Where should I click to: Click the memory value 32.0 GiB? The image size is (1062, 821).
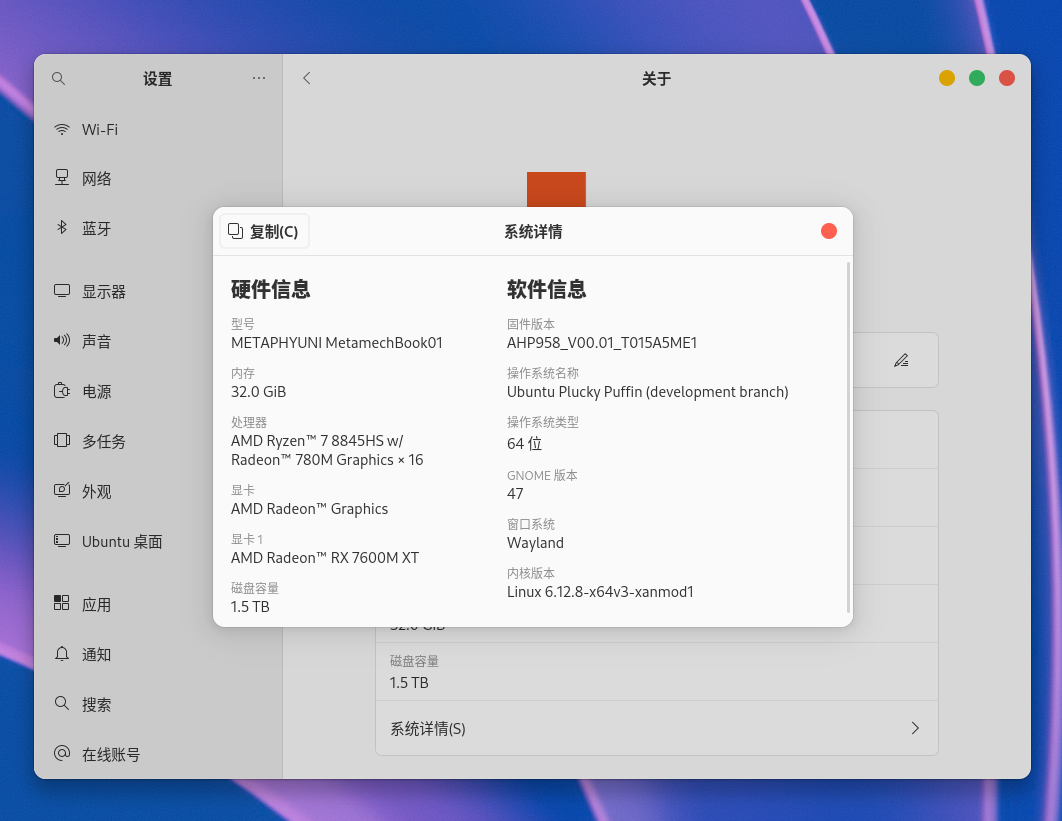tap(259, 392)
